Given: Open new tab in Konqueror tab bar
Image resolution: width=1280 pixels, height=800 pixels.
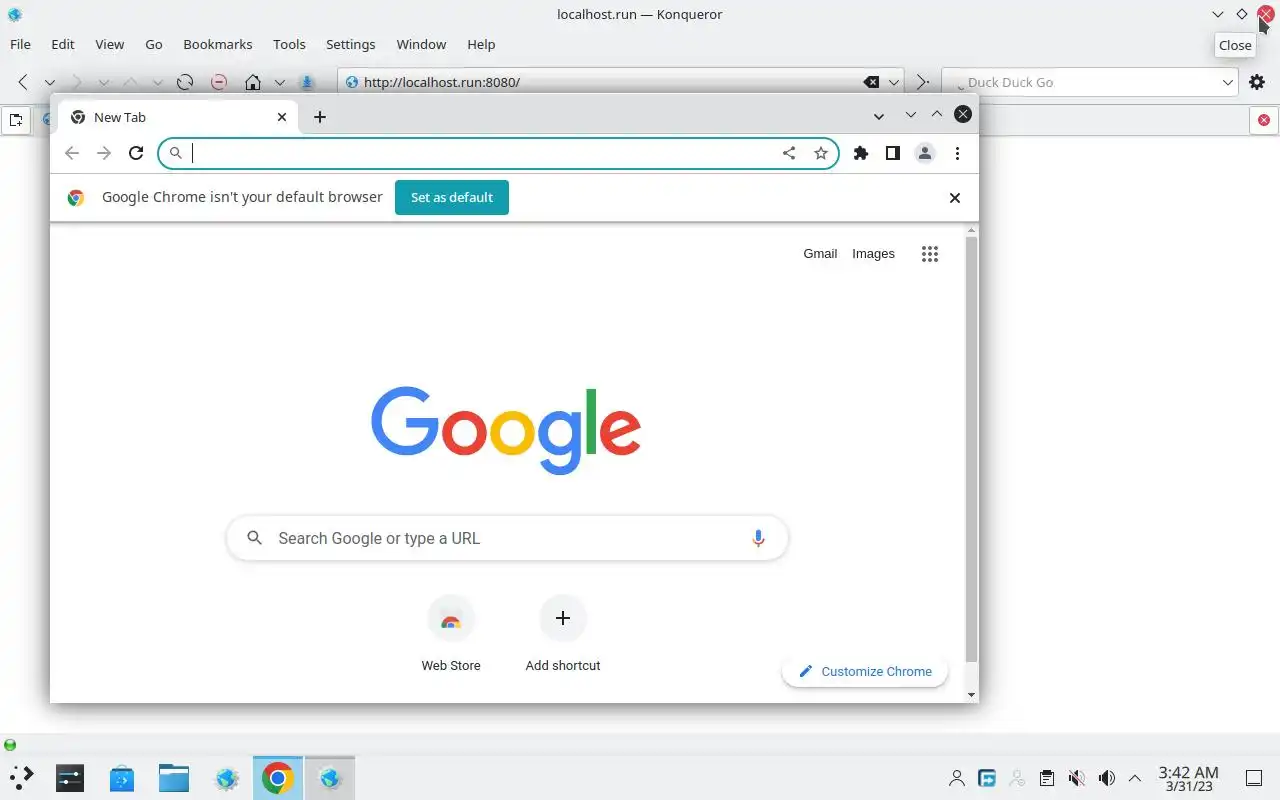Looking at the screenshot, I should click(16, 120).
